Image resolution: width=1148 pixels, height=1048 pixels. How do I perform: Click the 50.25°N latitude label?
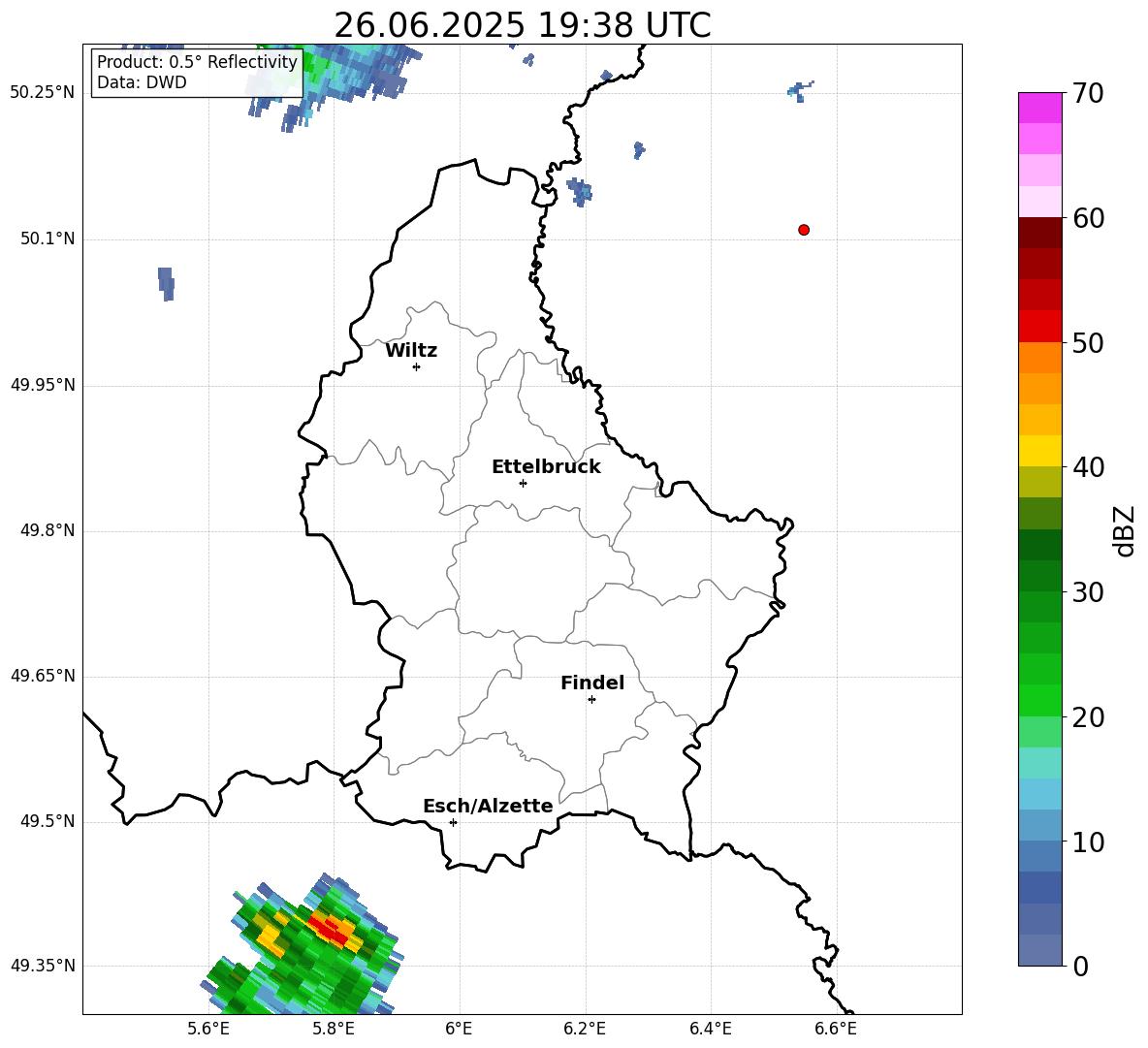pos(43,92)
